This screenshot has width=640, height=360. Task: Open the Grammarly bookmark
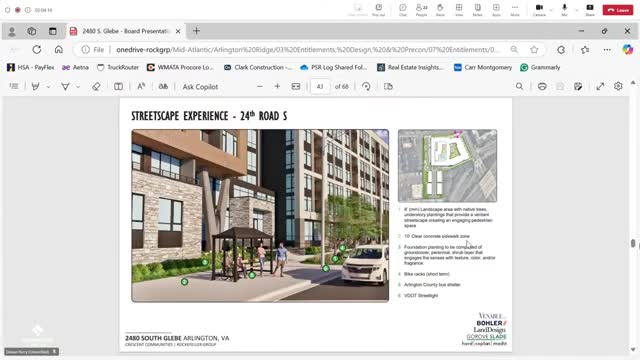(x=540, y=67)
